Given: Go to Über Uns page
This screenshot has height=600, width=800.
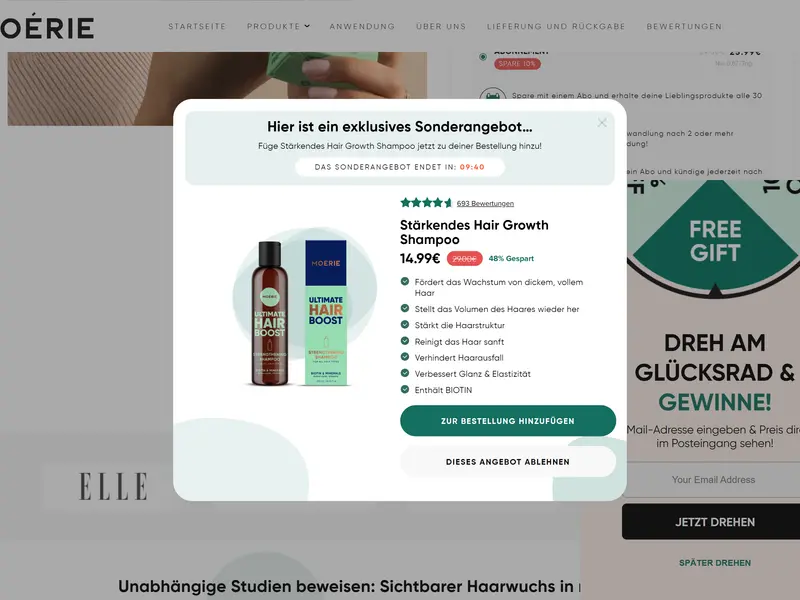Looking at the screenshot, I should pyautogui.click(x=441, y=26).
